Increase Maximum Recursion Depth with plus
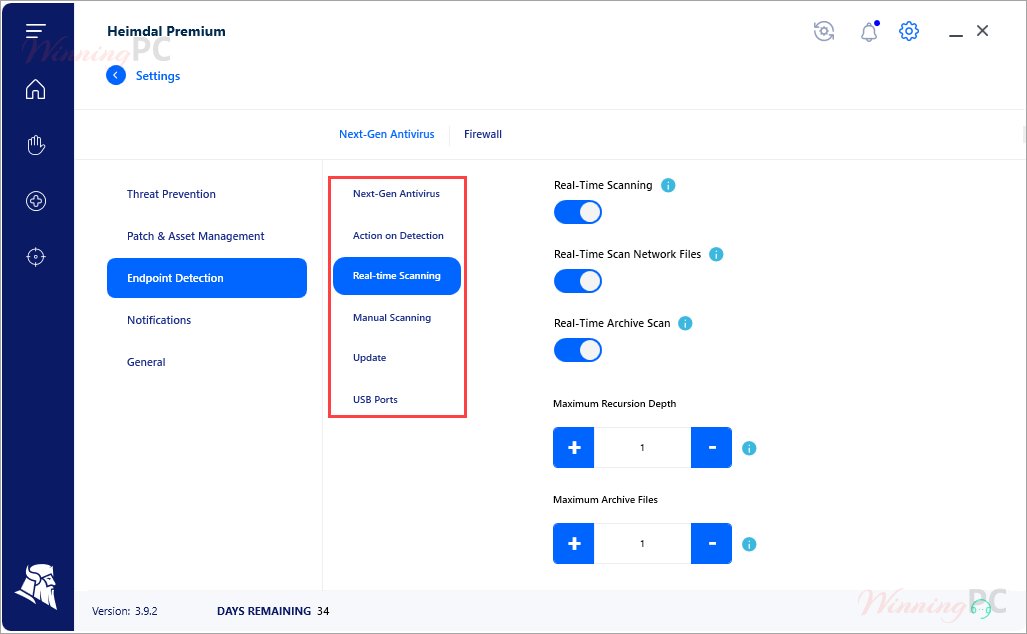 (x=574, y=447)
